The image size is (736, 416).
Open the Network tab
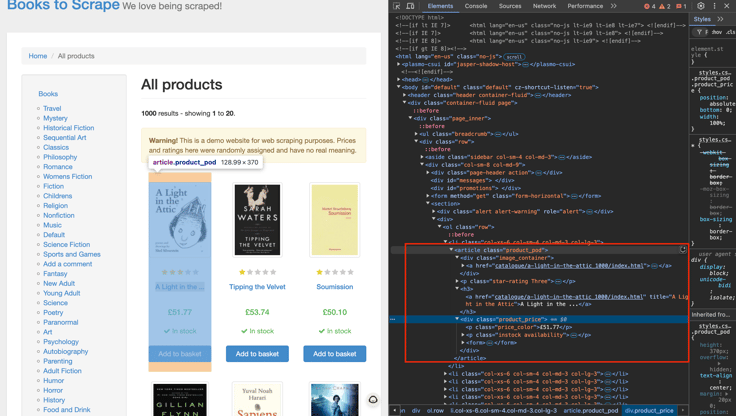coord(544,6)
